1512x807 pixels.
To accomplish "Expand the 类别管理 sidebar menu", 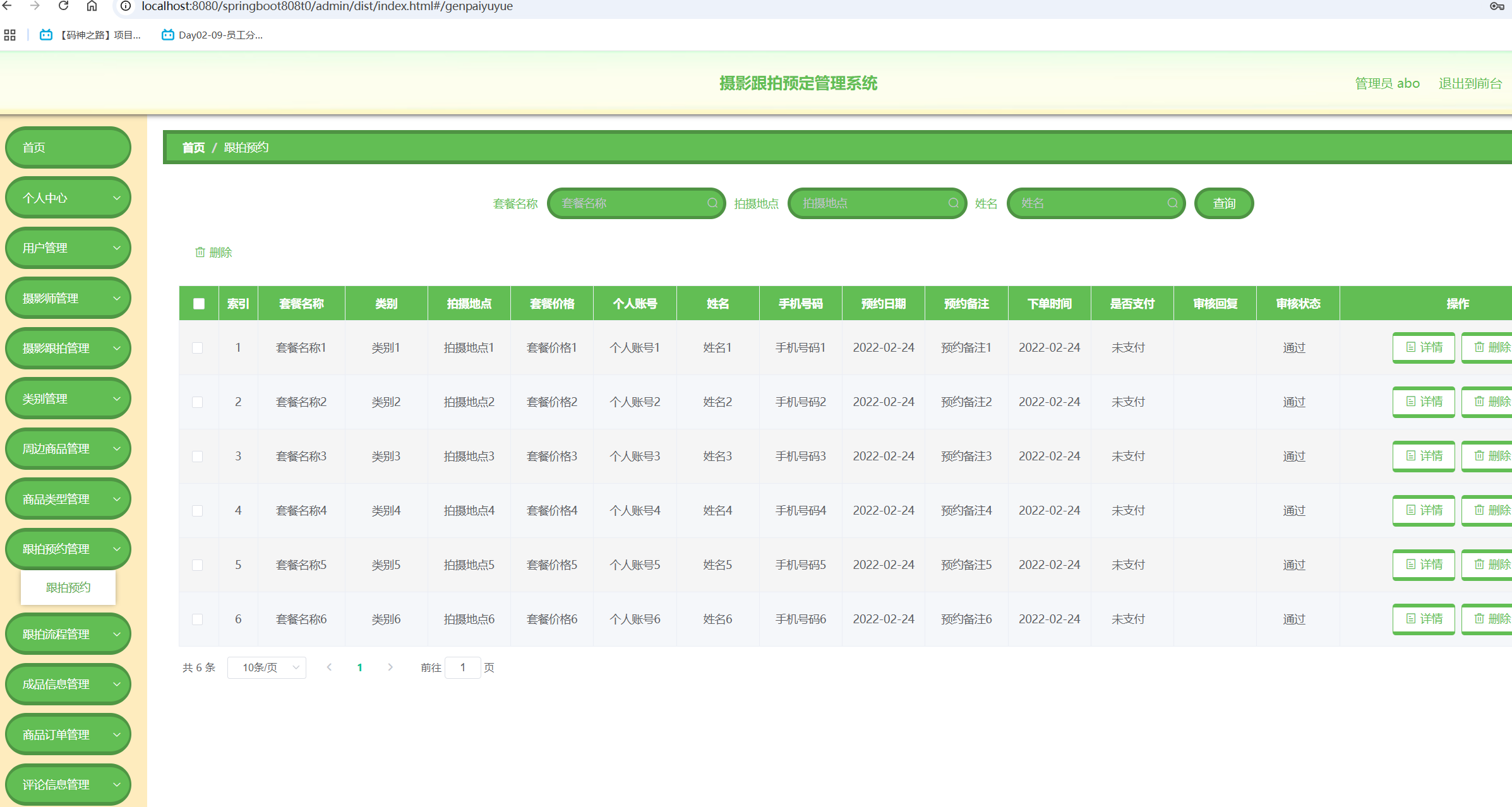I will tap(68, 398).
